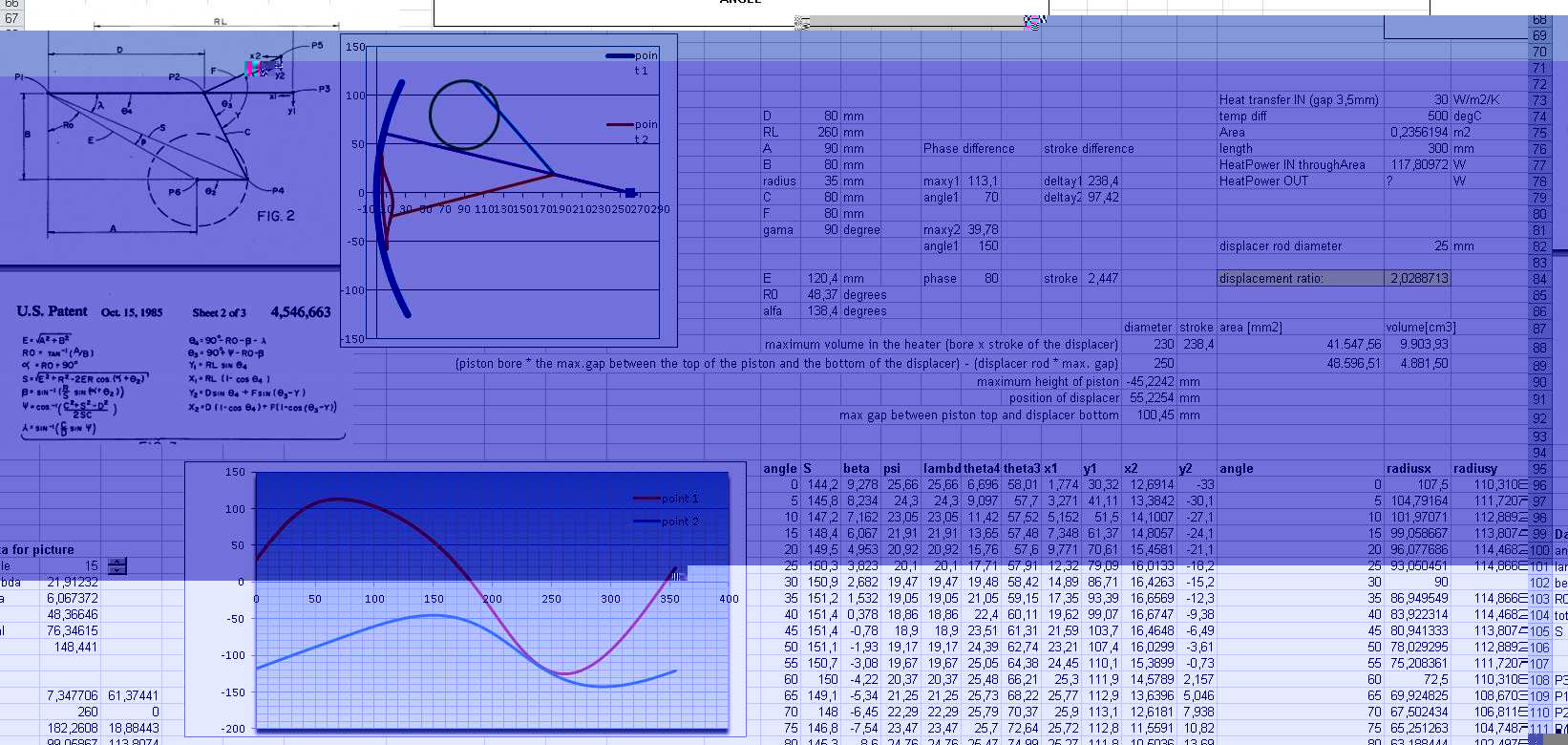Click the 'point 2' legend entry in the lower chart
The width and height of the screenshot is (1568, 745).
tap(667, 521)
